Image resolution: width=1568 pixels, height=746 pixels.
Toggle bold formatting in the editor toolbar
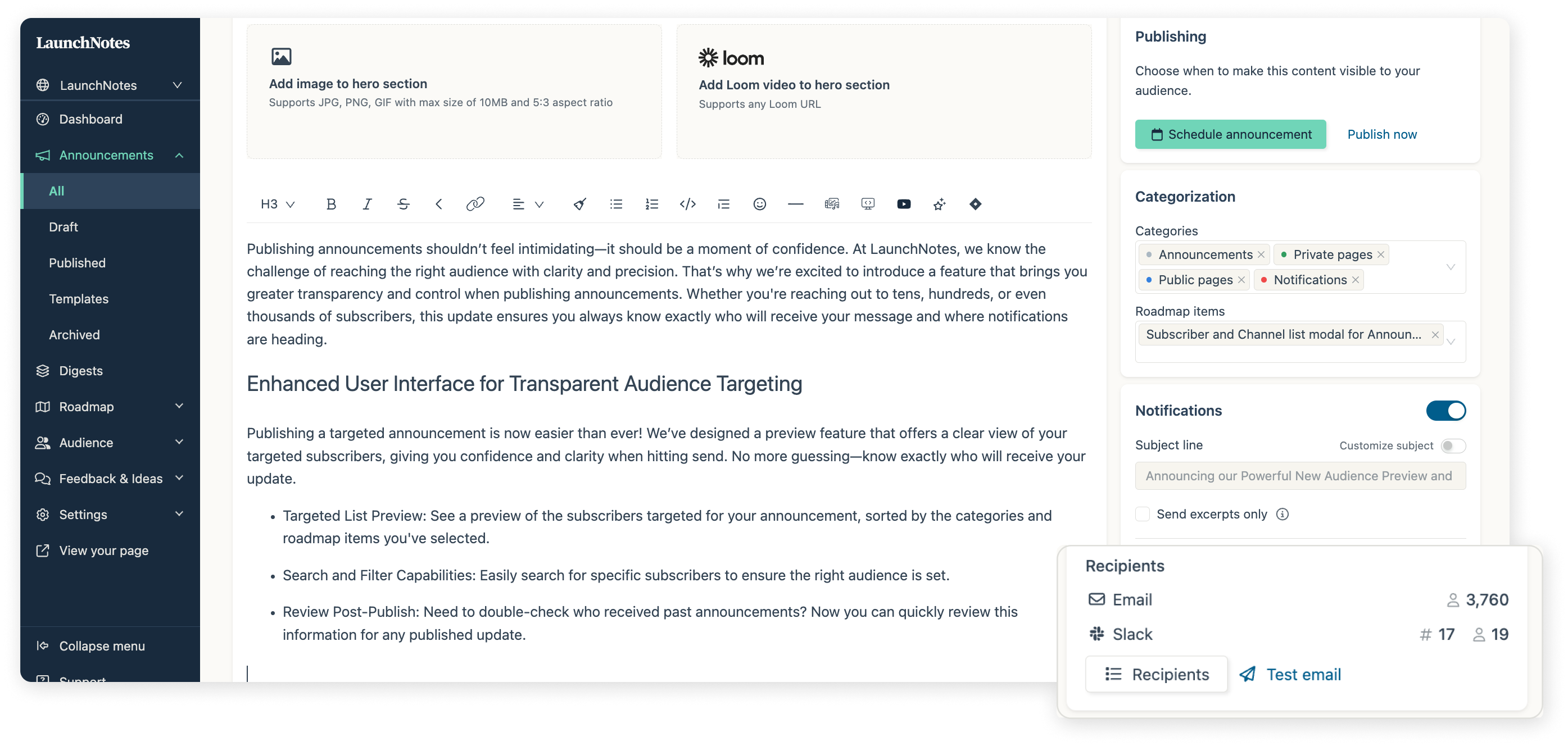pos(330,204)
